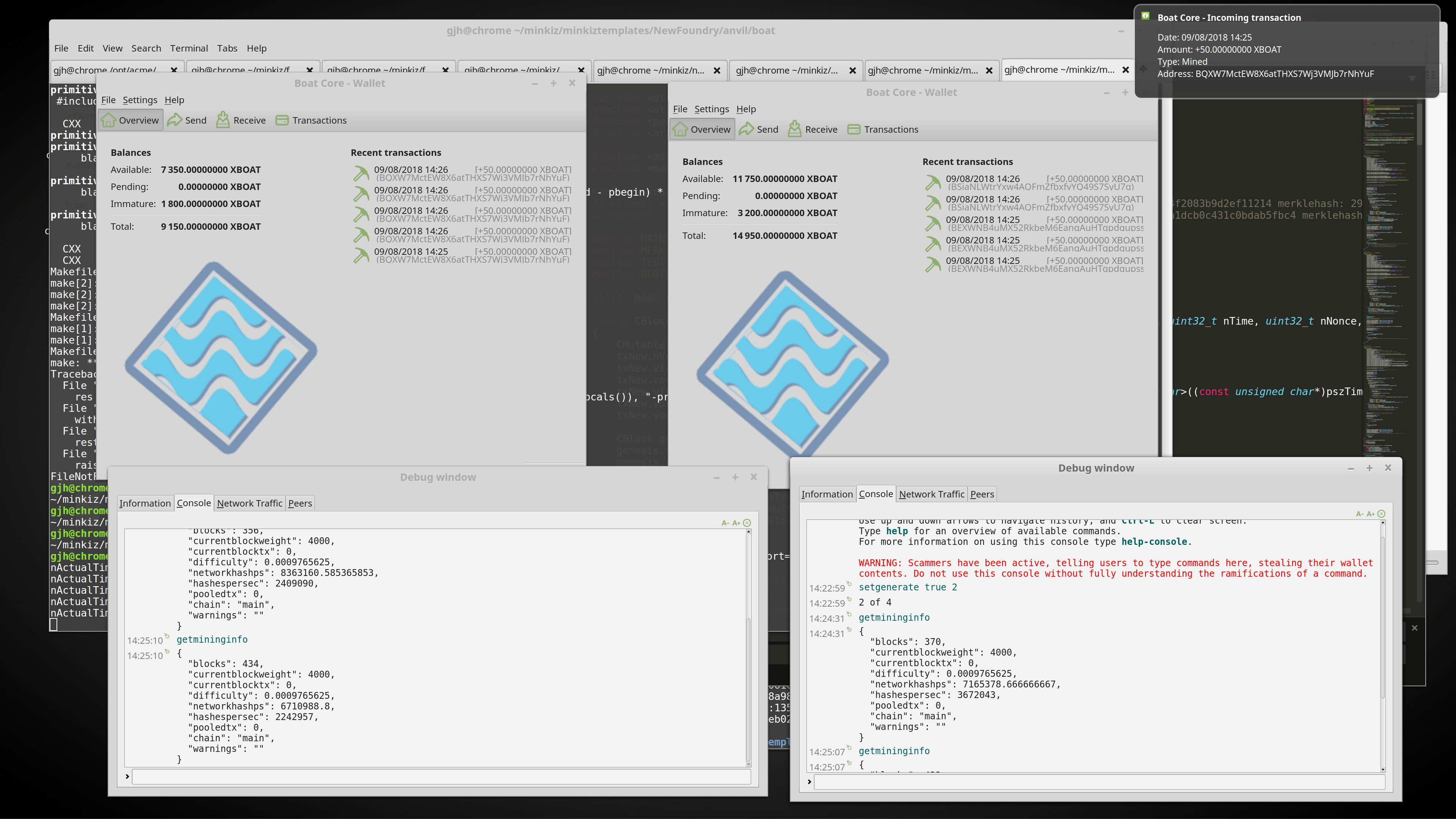Click Incoming transaction notification title

[x=1229, y=17]
